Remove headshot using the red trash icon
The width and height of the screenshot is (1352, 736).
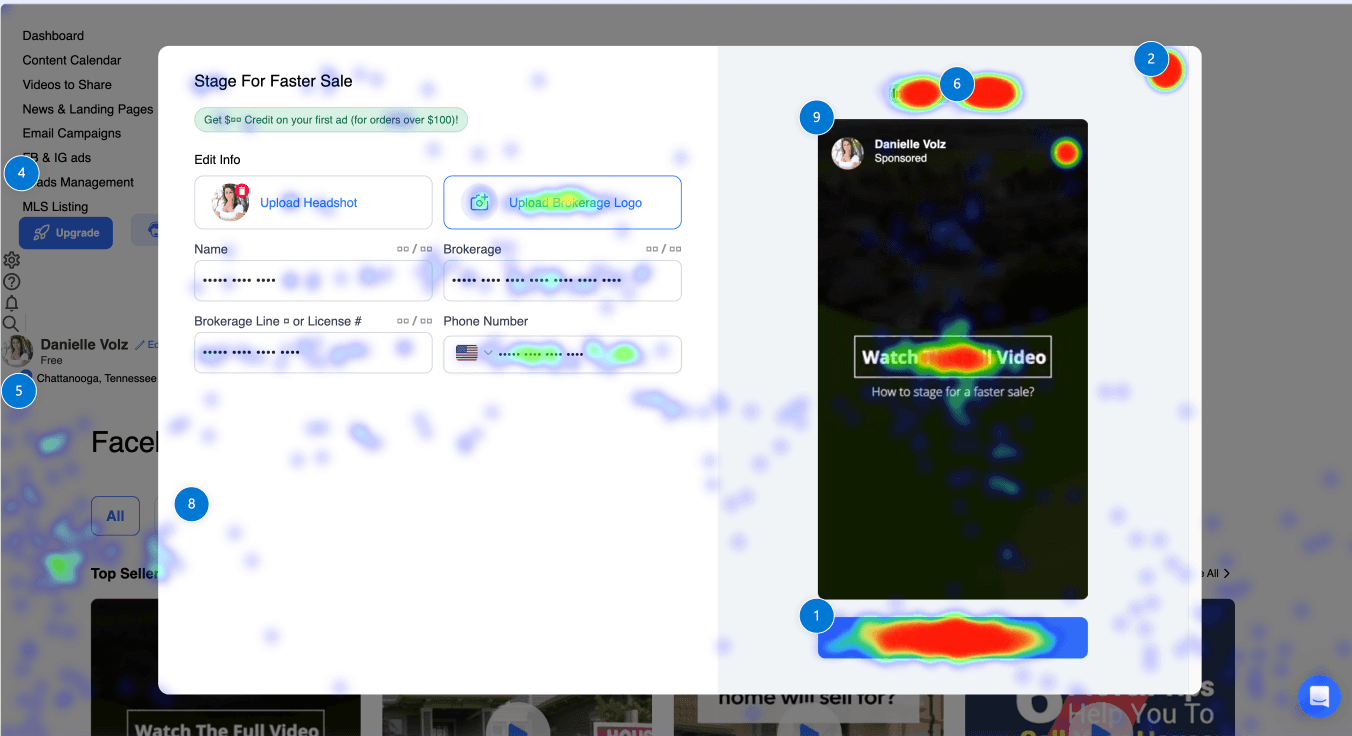tap(242, 190)
